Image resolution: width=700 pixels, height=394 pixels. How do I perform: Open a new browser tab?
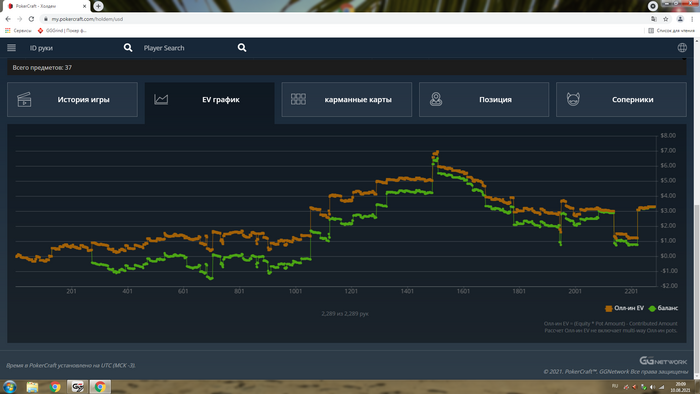pyautogui.click(x=98, y=6)
